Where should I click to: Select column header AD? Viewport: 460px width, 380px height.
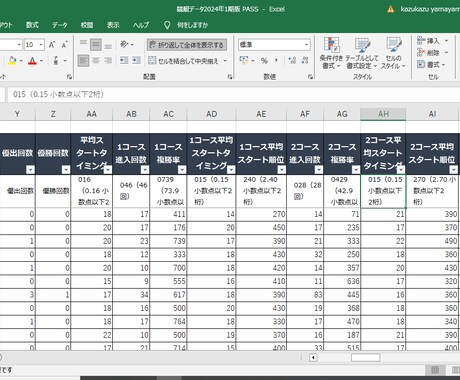211,114
